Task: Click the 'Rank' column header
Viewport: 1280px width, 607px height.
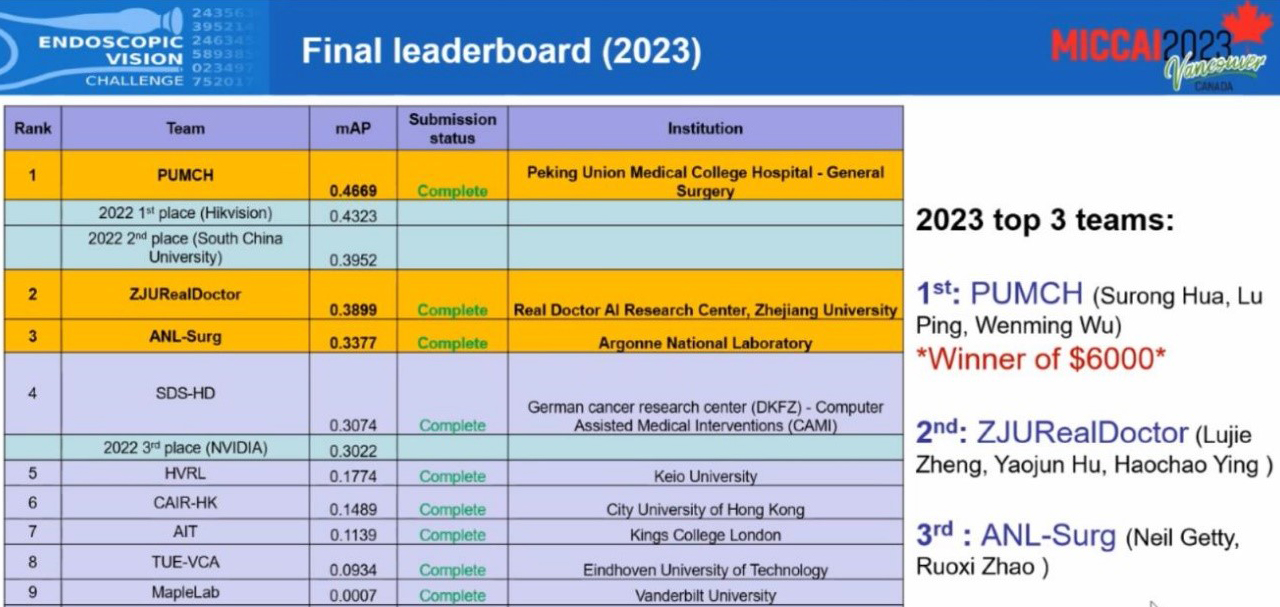Action: tap(33, 128)
